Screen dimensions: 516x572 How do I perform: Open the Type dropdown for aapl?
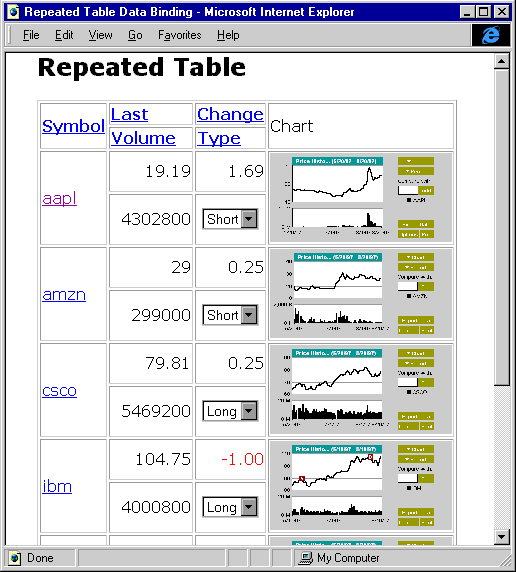[230, 219]
